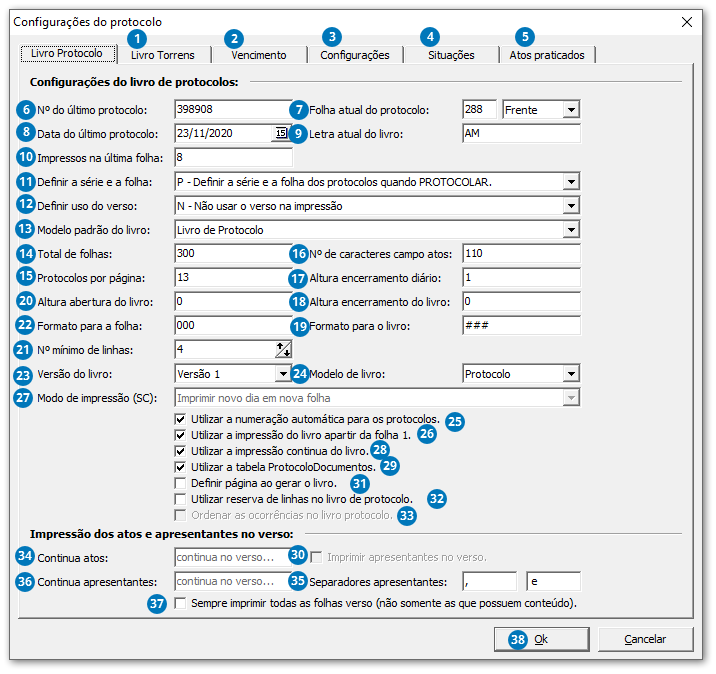The image size is (716, 674).
Task: Click the Impressos na última folha field
Action: click(233, 158)
